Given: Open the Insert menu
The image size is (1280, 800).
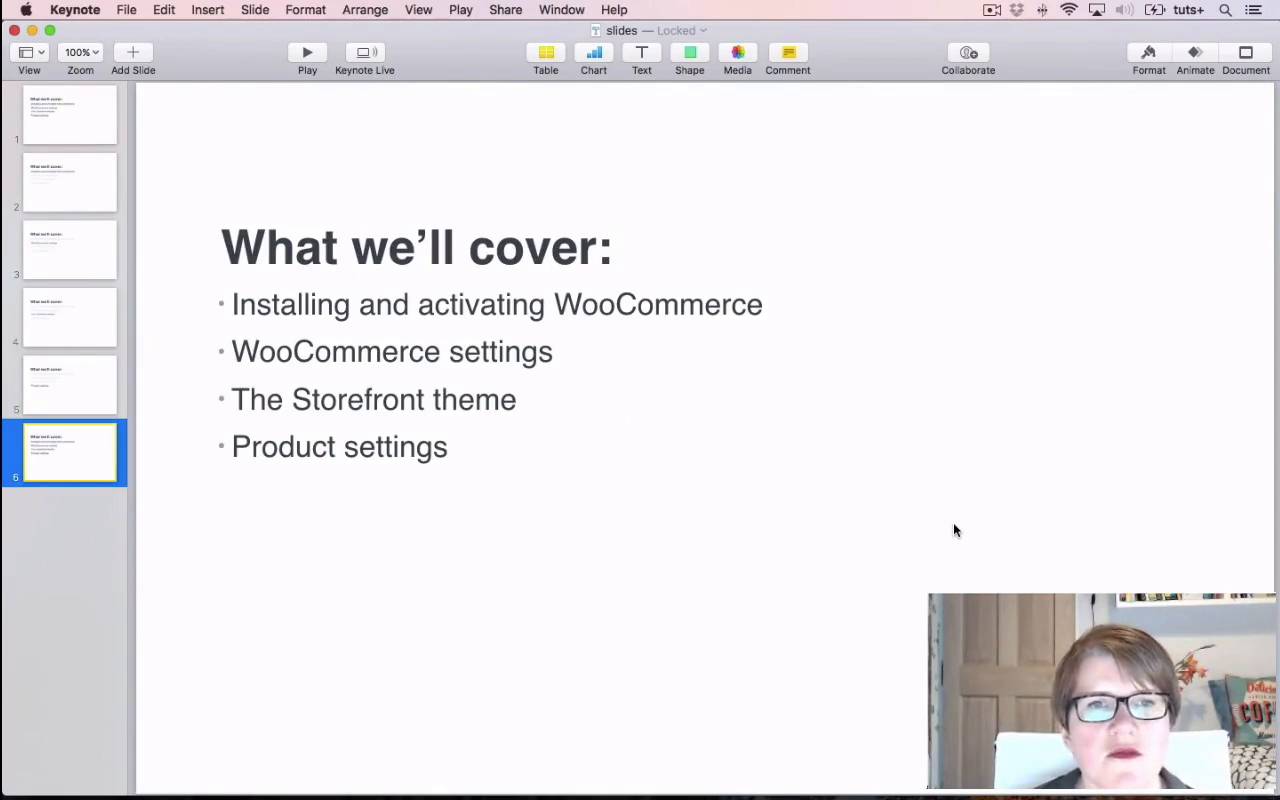Looking at the screenshot, I should tap(208, 10).
